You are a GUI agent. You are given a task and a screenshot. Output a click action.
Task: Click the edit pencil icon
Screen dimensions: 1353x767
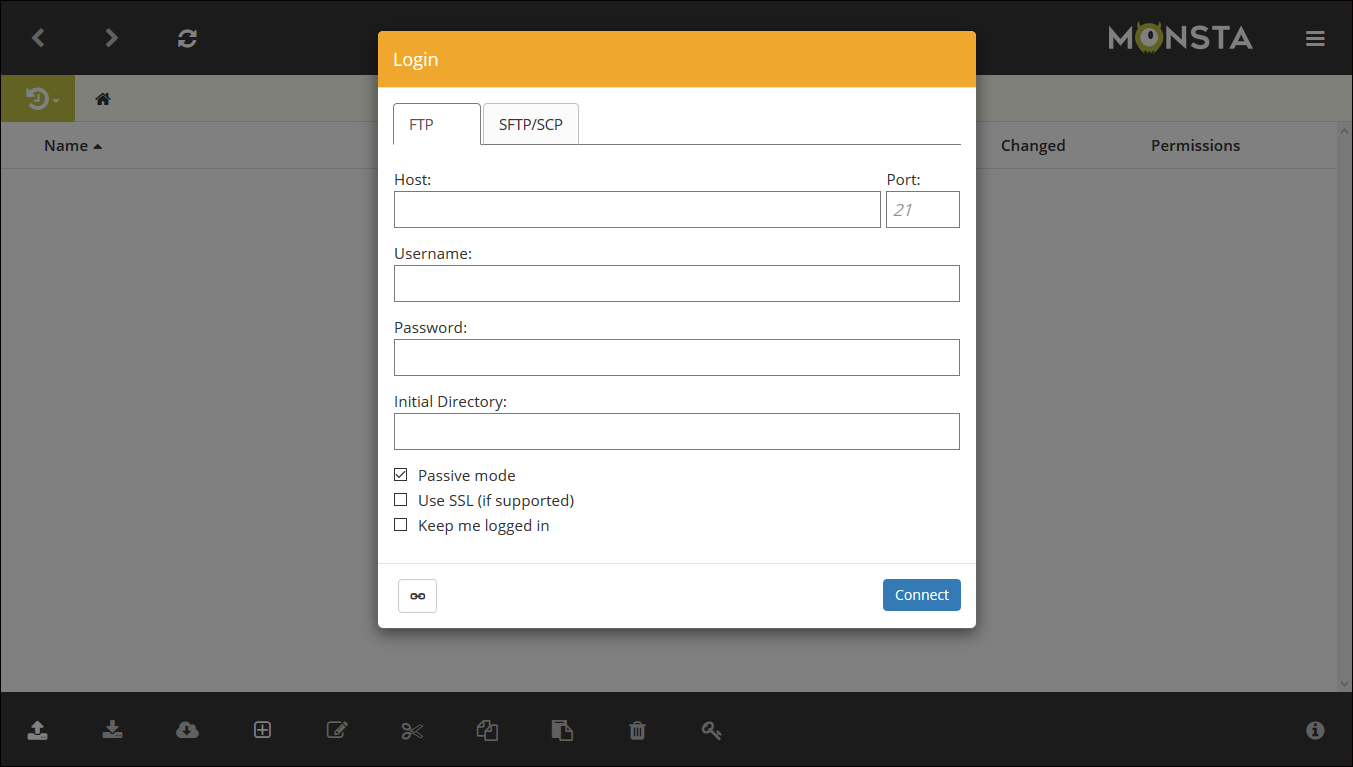pyautogui.click(x=337, y=730)
